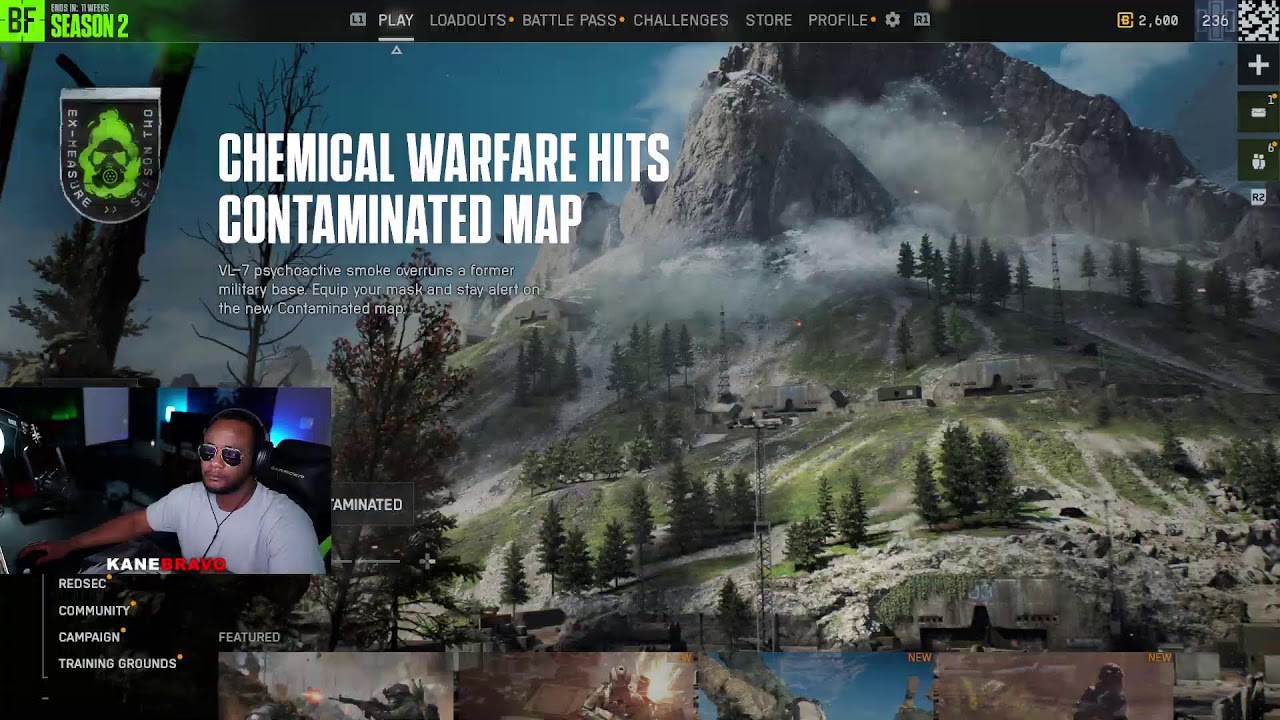This screenshot has height=720, width=1280.
Task: Click the FEATURED section label
Action: 249,637
